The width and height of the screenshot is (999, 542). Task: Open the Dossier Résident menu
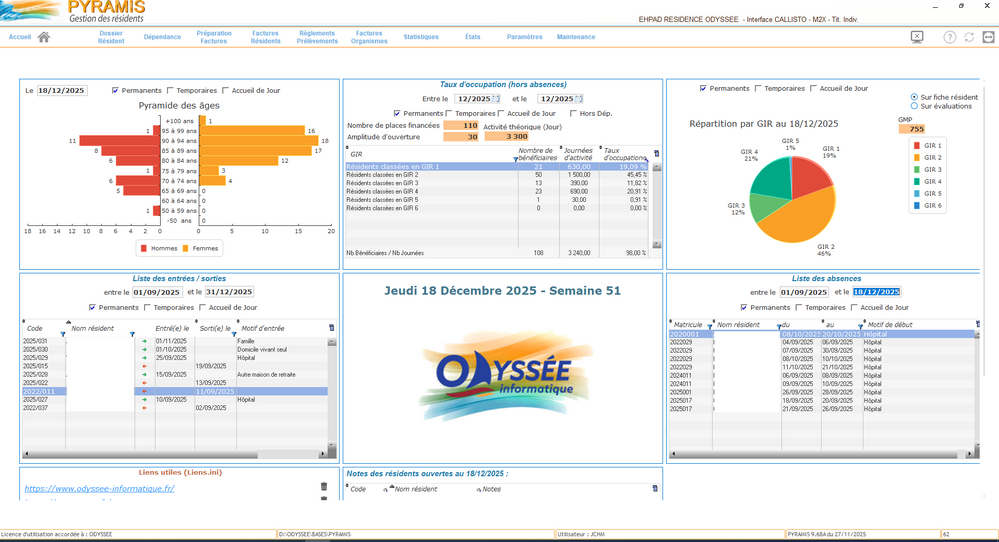click(x=111, y=37)
